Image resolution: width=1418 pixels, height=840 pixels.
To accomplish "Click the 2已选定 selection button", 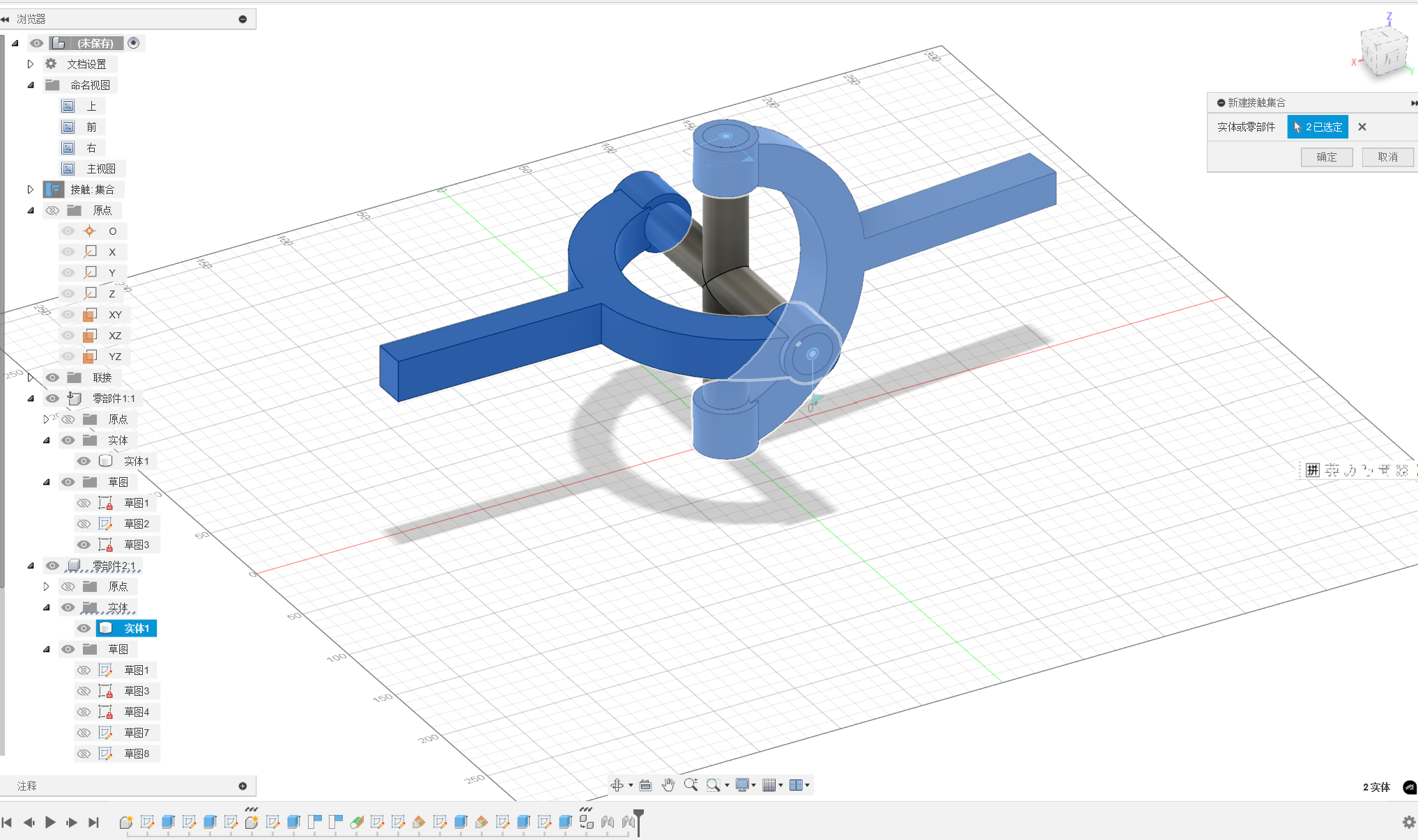I will tap(1318, 127).
